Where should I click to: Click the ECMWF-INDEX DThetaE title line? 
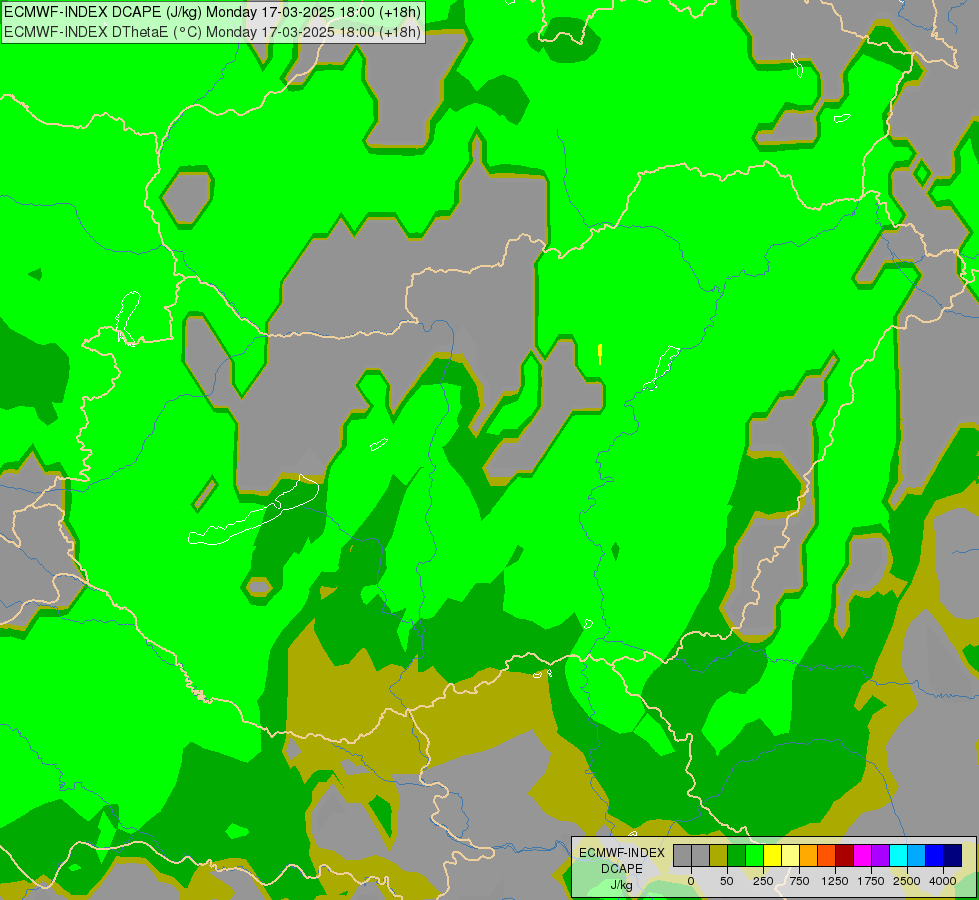point(212,31)
